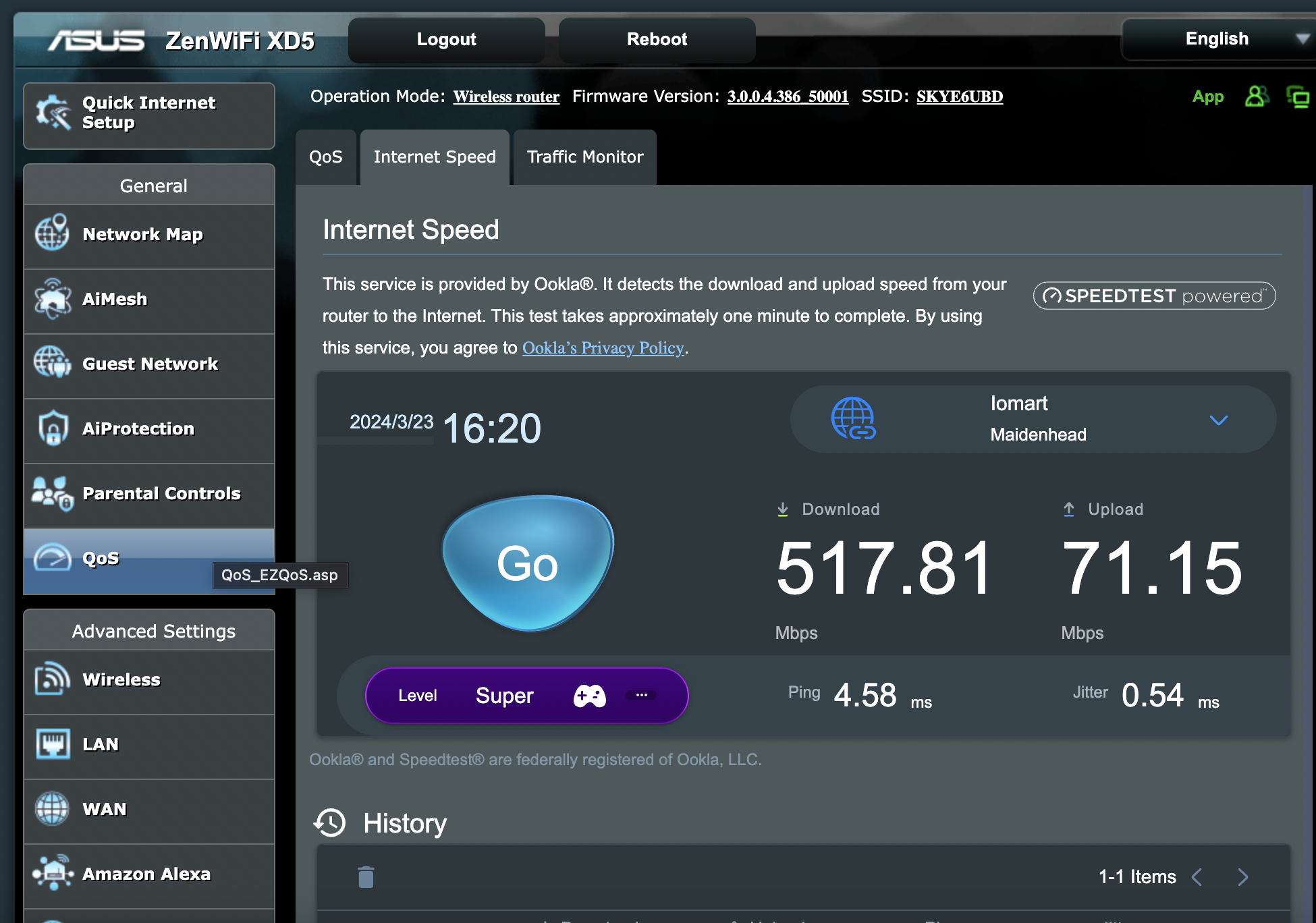Screen dimensions: 1316x923
Task: Click the ellipsis toggle beside the gamepad
Action: pyautogui.click(x=640, y=696)
